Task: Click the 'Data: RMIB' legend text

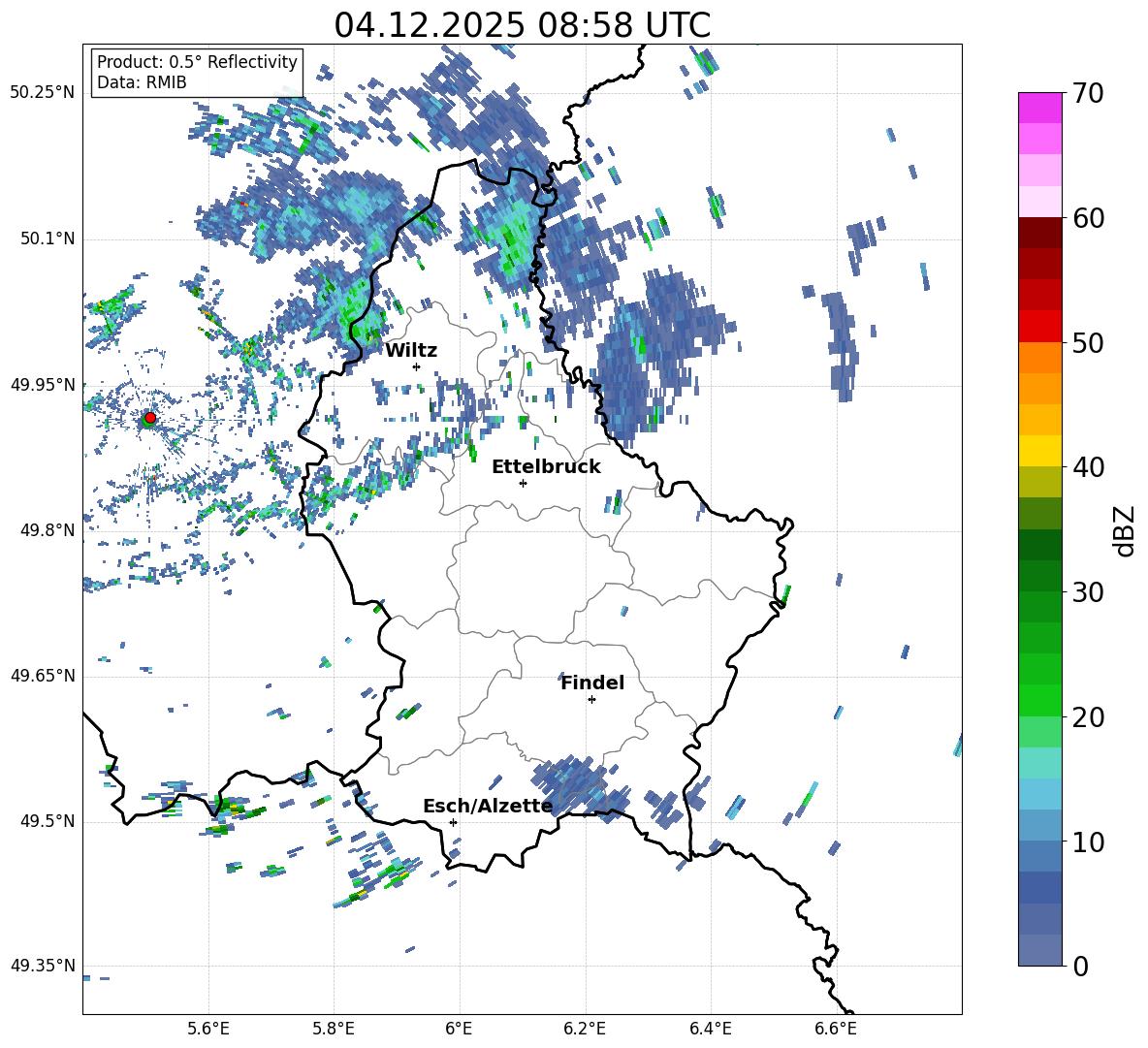Action: (142, 82)
